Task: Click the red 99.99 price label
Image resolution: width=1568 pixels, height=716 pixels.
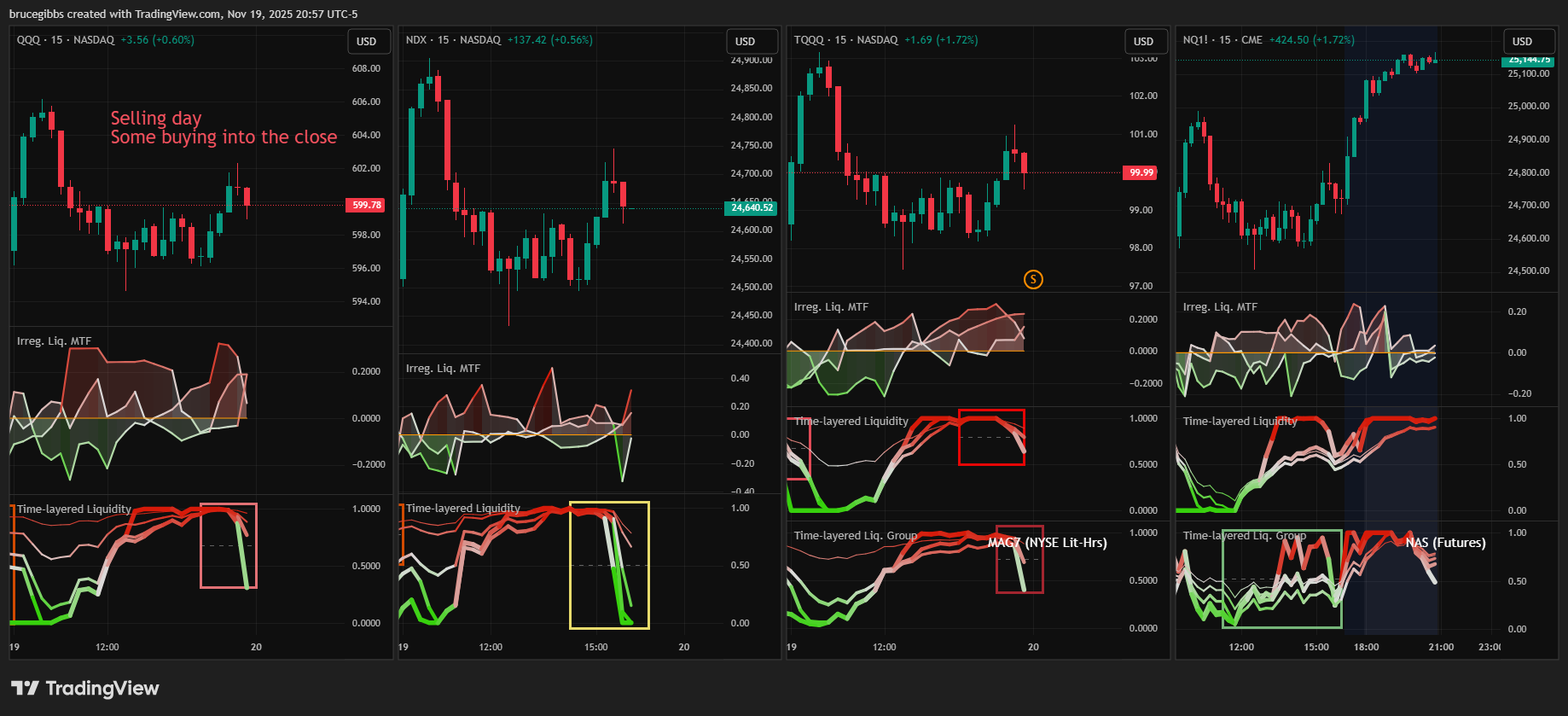Action: [1141, 172]
